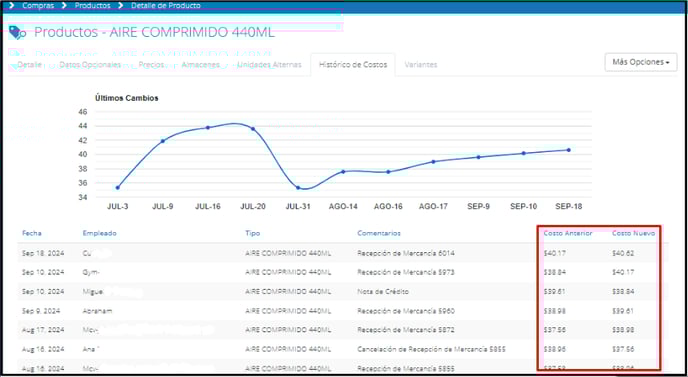The width and height of the screenshot is (688, 377).
Task: Click the Empleado column header
Action: (x=100, y=233)
